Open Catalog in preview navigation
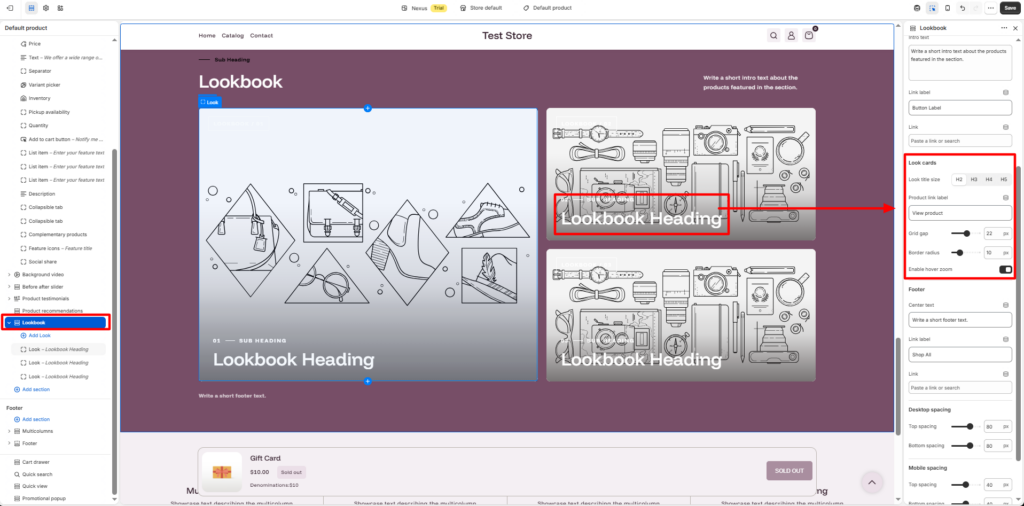 (x=232, y=36)
